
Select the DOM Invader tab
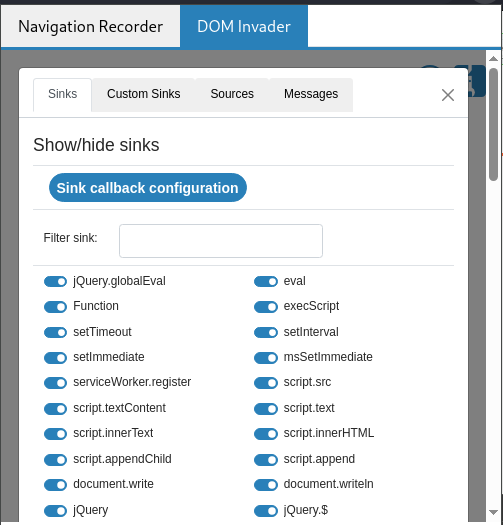pyautogui.click(x=244, y=26)
